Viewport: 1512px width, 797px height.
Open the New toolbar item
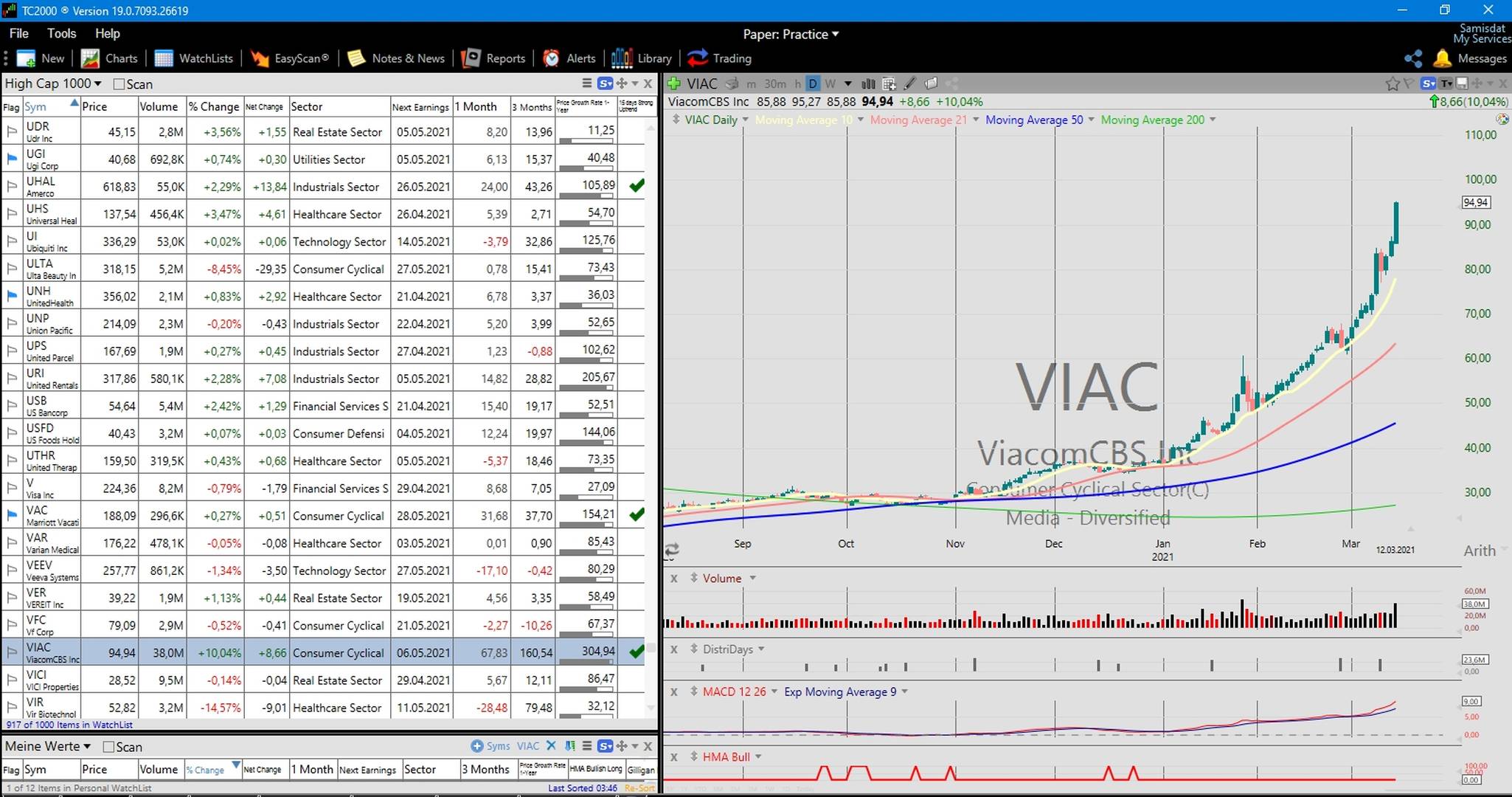tap(41, 58)
